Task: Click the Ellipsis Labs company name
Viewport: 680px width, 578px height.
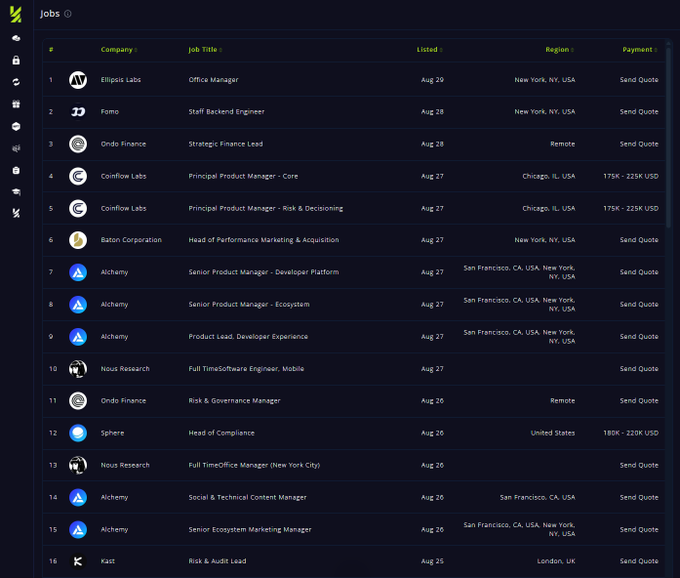Action: 121,80
